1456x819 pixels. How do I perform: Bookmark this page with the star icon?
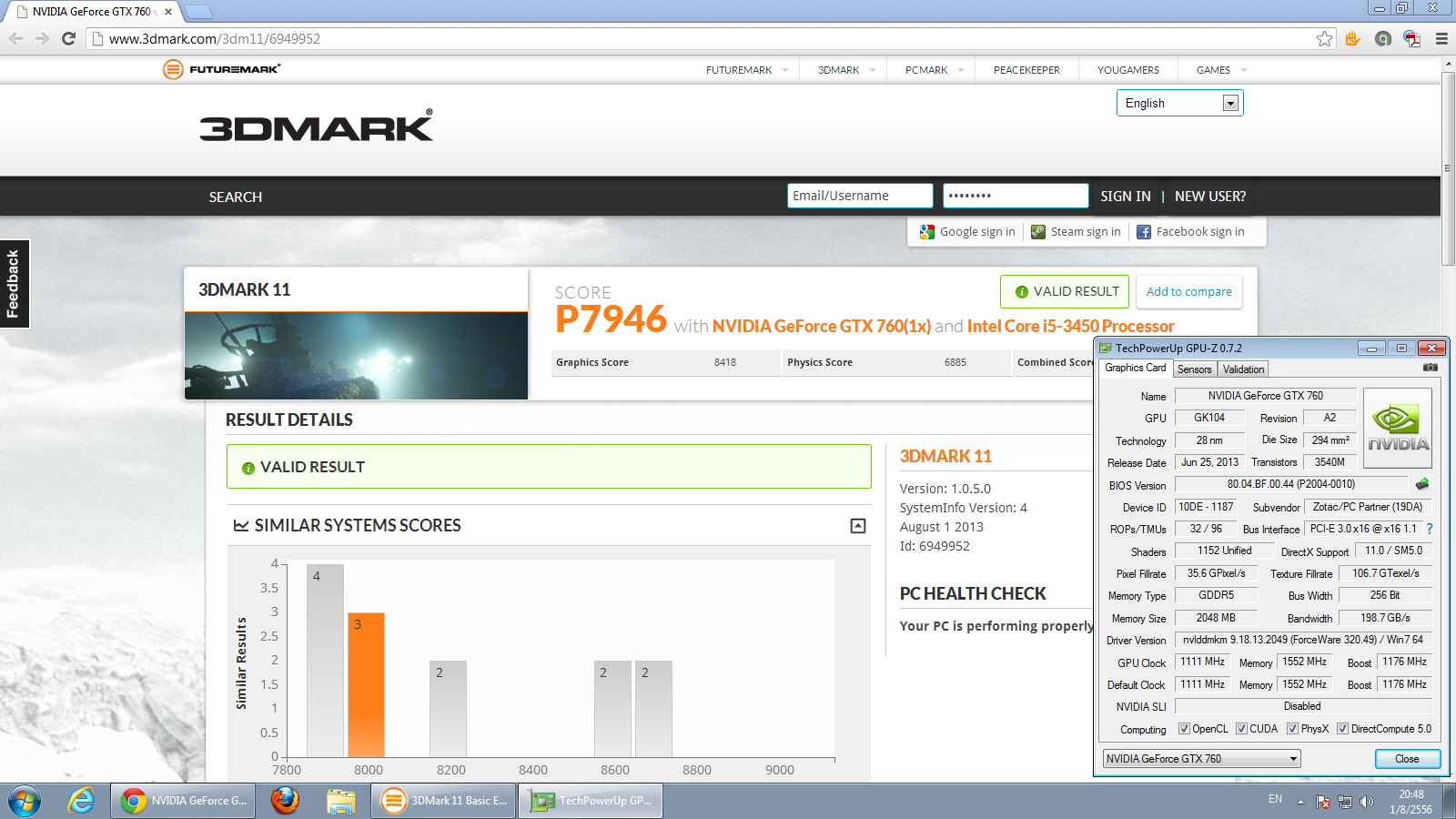(1324, 38)
